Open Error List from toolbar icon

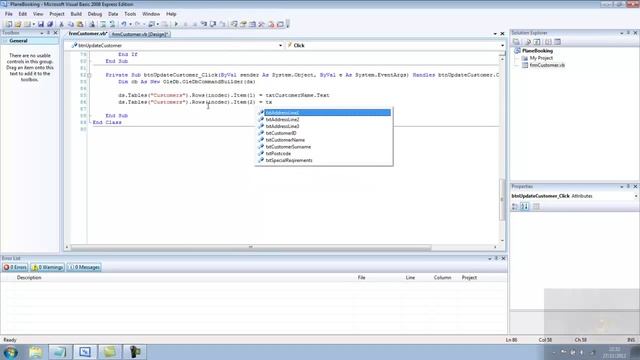coord(271,24)
